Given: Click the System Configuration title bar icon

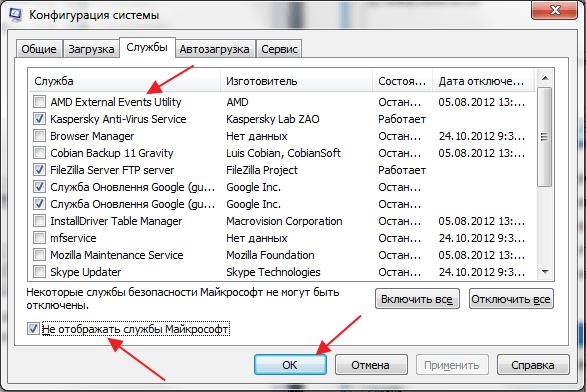Looking at the screenshot, I should tap(15, 15).
